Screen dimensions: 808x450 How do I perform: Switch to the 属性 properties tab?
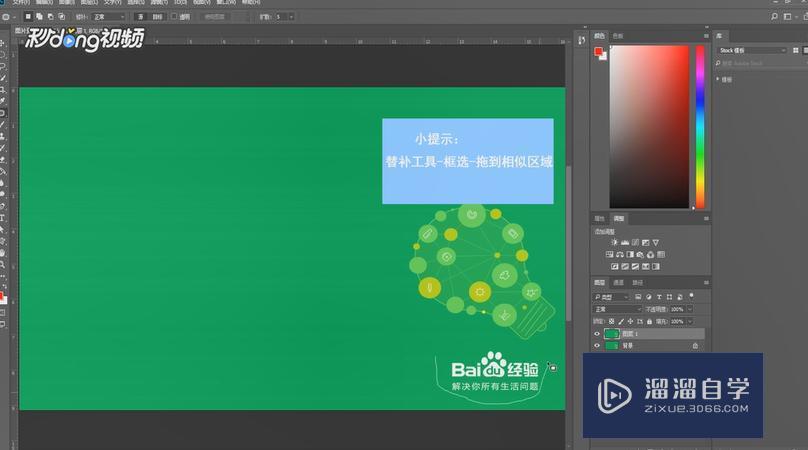coord(599,219)
